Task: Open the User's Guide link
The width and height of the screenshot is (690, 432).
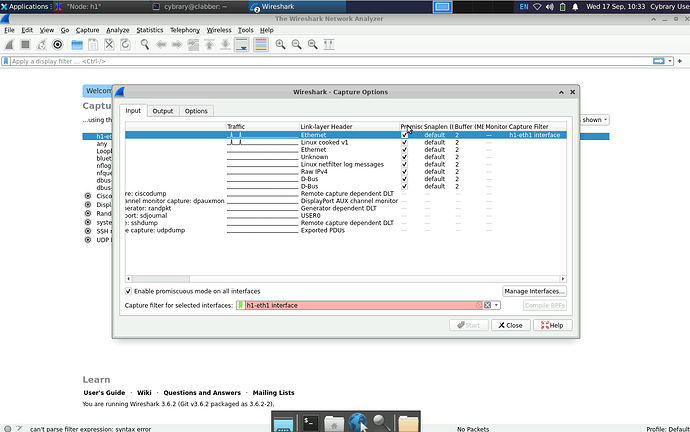Action: pyautogui.click(x=104, y=393)
